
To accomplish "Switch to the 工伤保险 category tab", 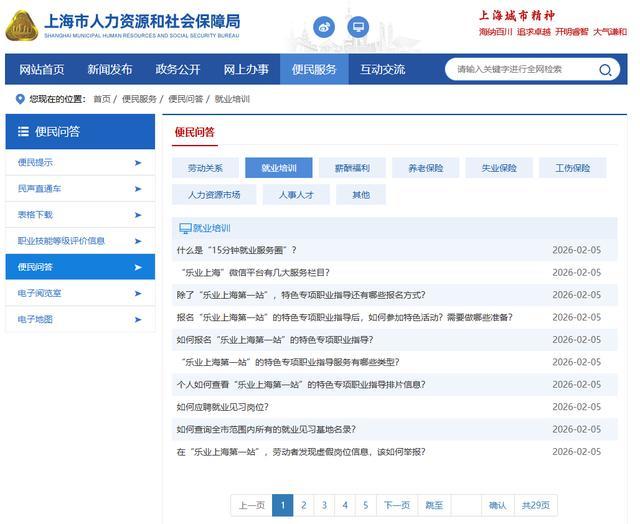I will pos(573,168).
